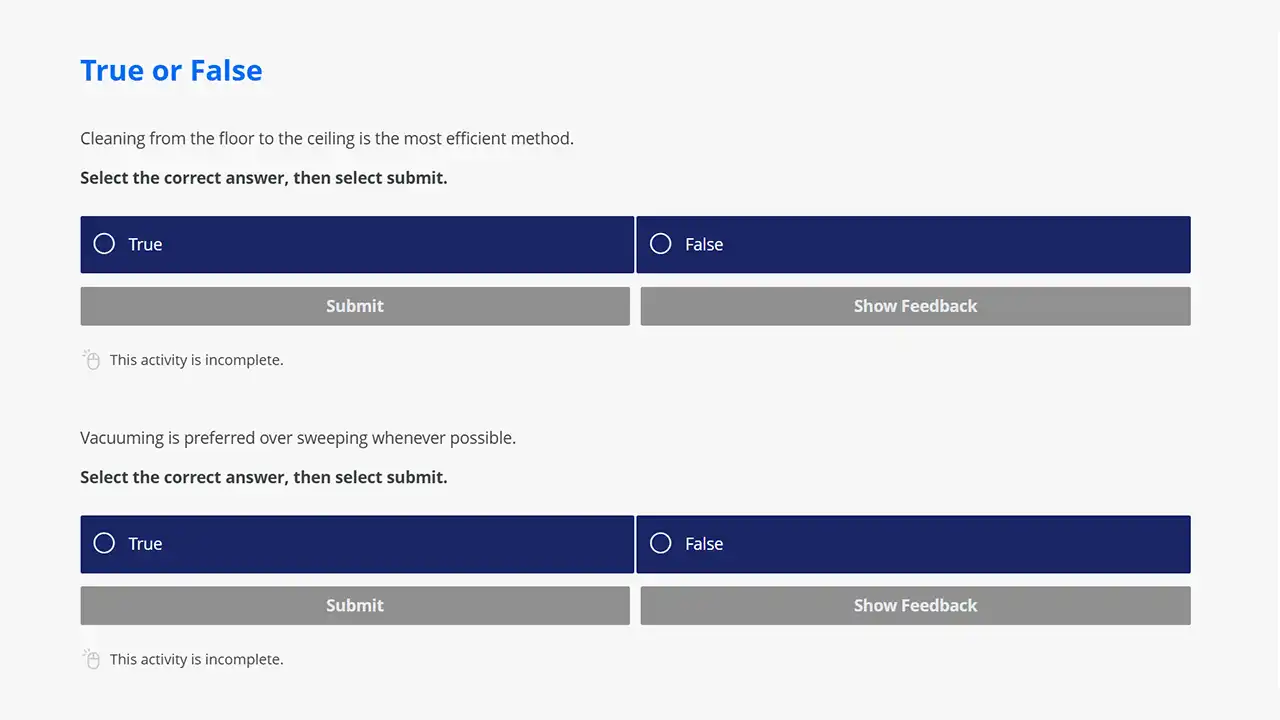Image resolution: width=1280 pixels, height=720 pixels.
Task: Click the second "This activity is incomplete" text
Action: point(197,659)
